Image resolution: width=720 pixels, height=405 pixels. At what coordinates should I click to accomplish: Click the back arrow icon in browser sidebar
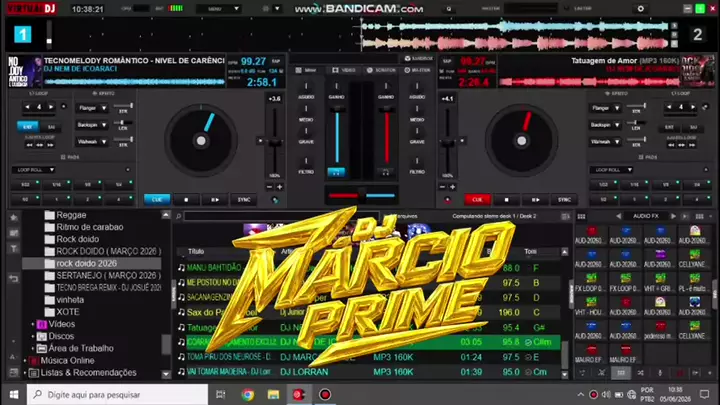pyautogui.click(x=14, y=278)
